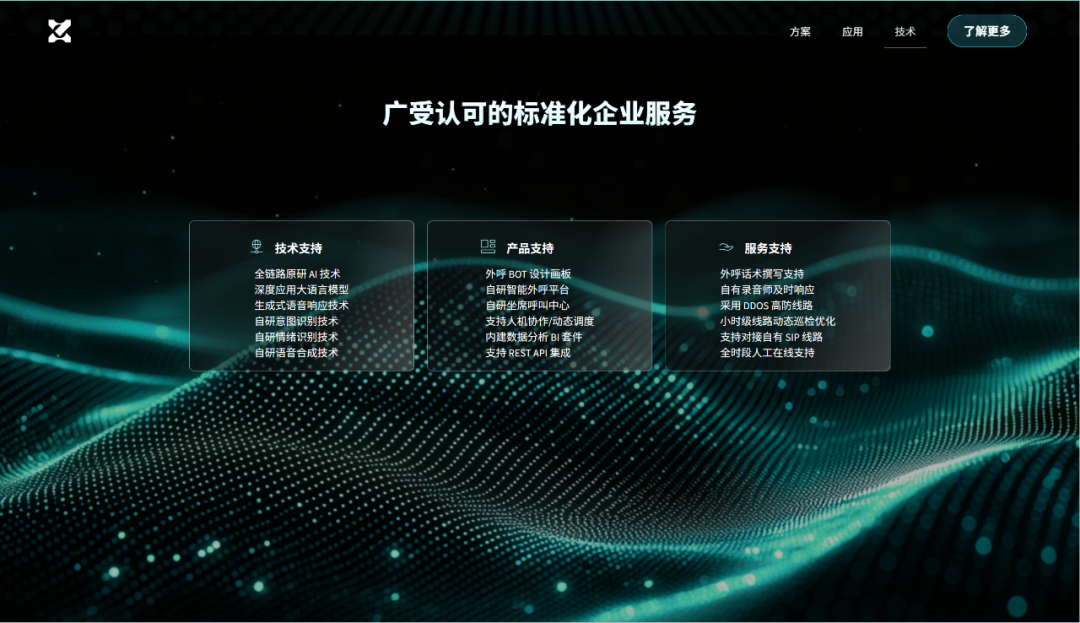Click 深度应用大语言模型 in 技术支持 card
This screenshot has width=1080, height=623.
point(300,289)
